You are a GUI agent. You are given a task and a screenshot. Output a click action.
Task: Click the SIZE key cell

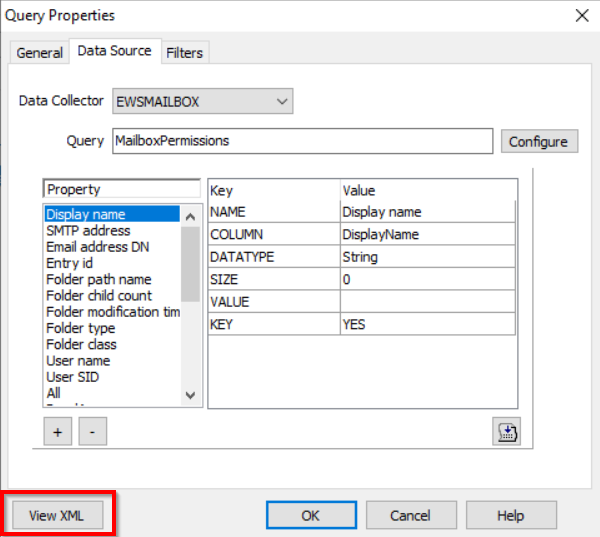click(274, 279)
